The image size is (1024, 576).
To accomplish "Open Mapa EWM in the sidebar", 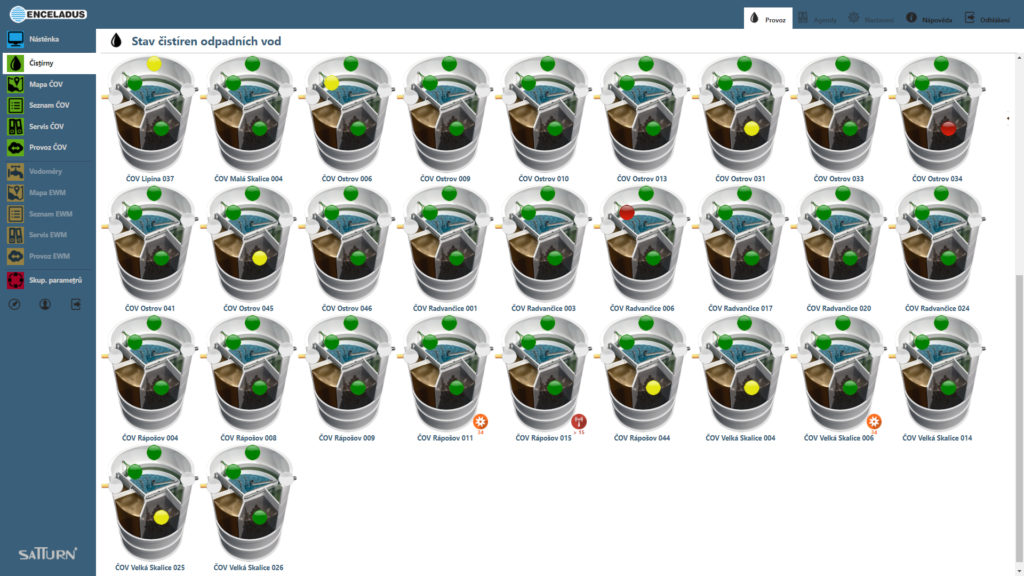I will click(48, 193).
